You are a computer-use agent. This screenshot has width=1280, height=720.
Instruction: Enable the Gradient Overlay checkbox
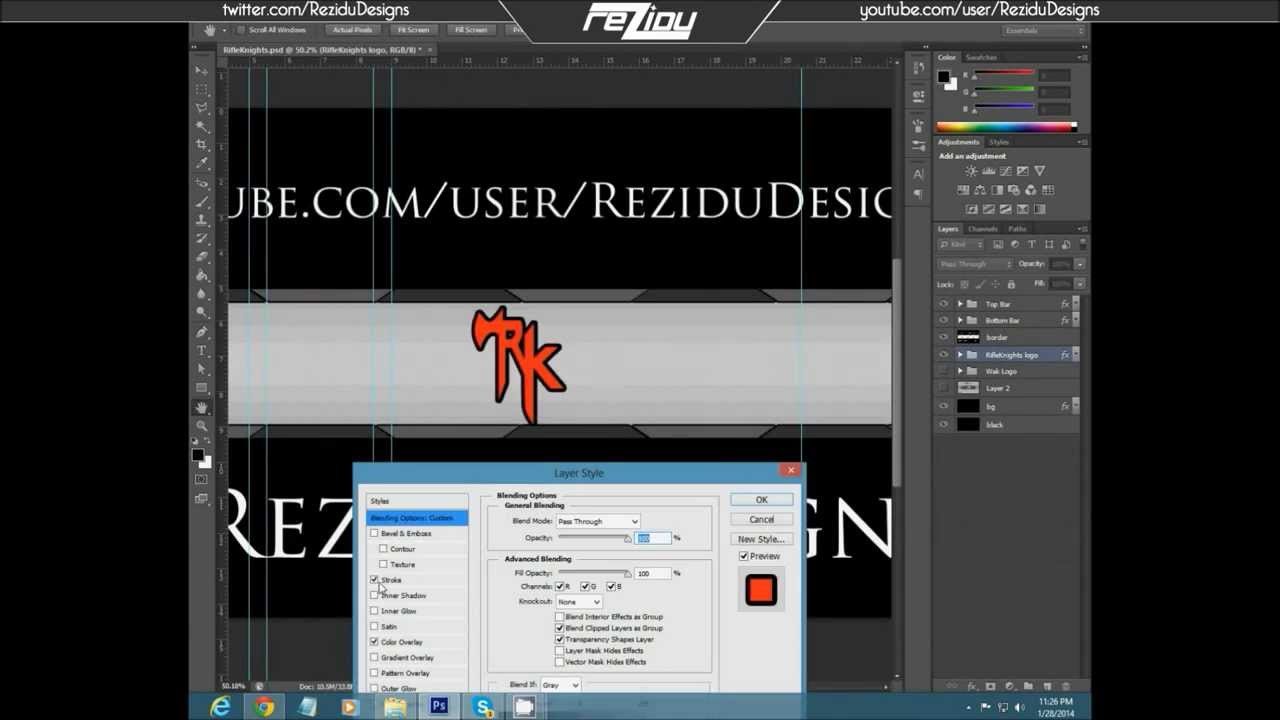pos(374,658)
